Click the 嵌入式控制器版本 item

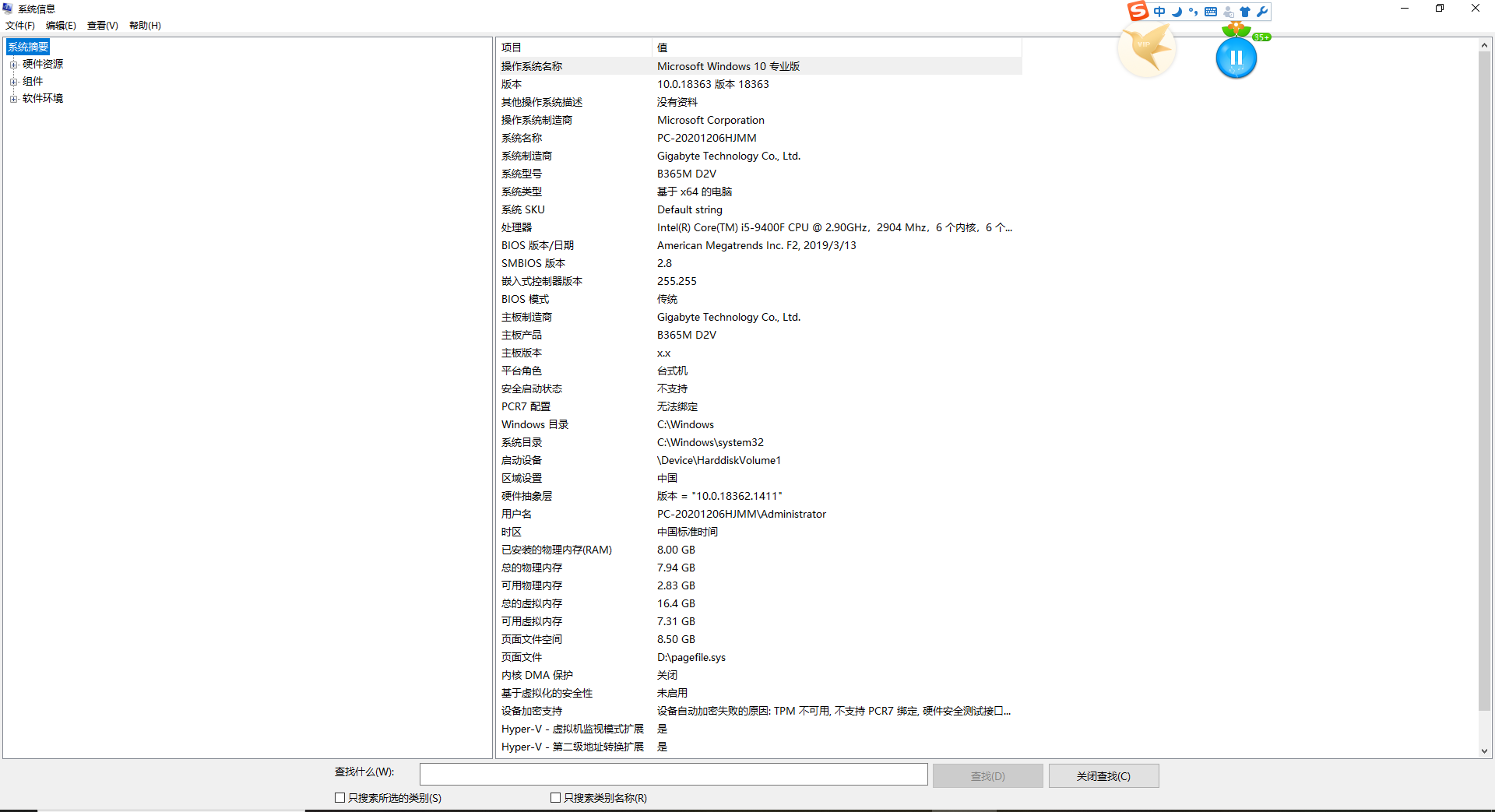point(542,281)
